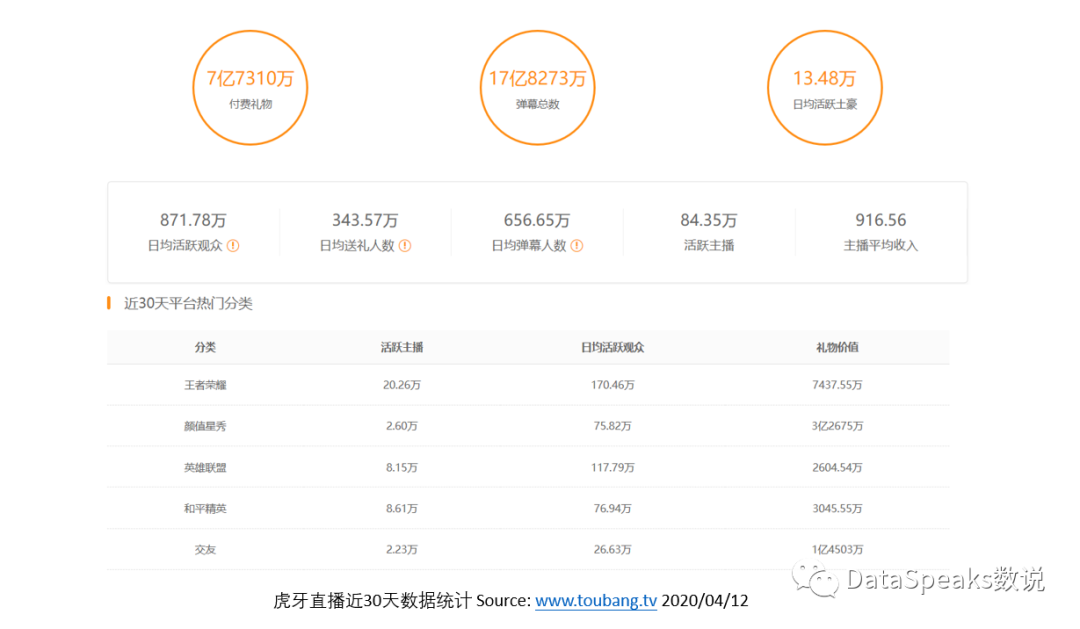The height and width of the screenshot is (629, 1080).
Task: Click the 170.46万 daily viewers cell
Action: click(612, 385)
